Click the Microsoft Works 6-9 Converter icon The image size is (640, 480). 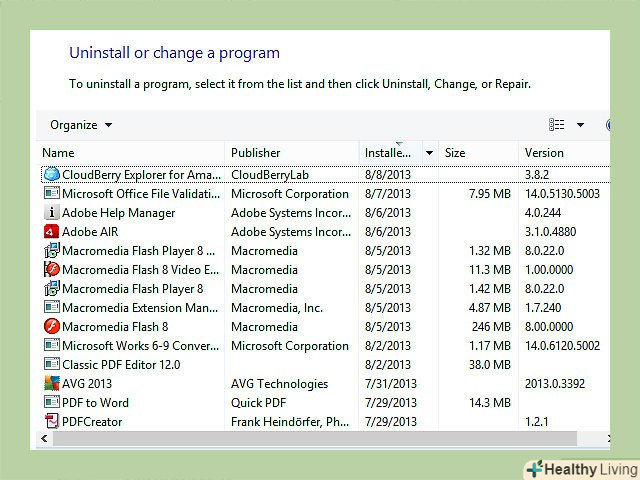pyautogui.click(x=51, y=345)
